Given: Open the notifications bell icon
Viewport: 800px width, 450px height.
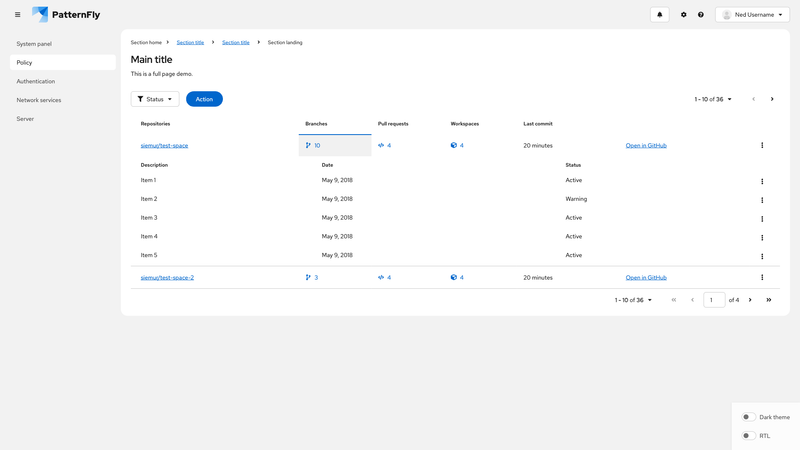Looking at the screenshot, I should (x=659, y=15).
